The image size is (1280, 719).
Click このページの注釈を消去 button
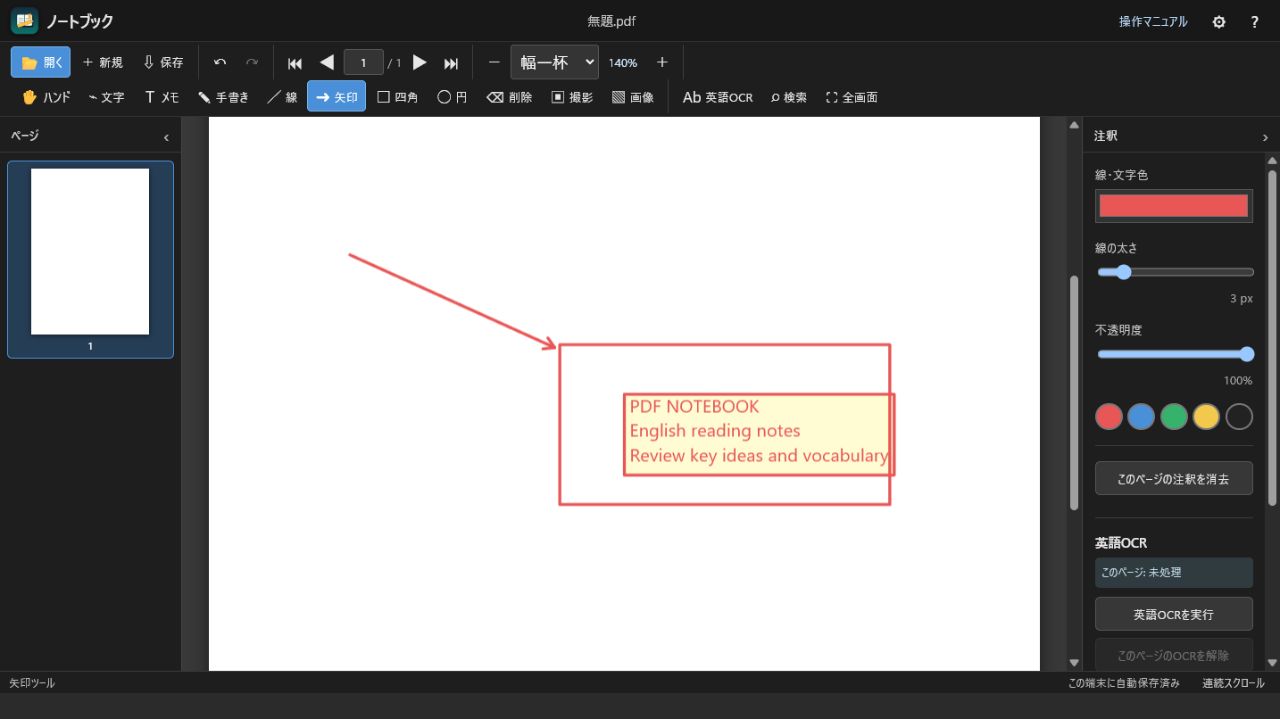(x=1174, y=478)
